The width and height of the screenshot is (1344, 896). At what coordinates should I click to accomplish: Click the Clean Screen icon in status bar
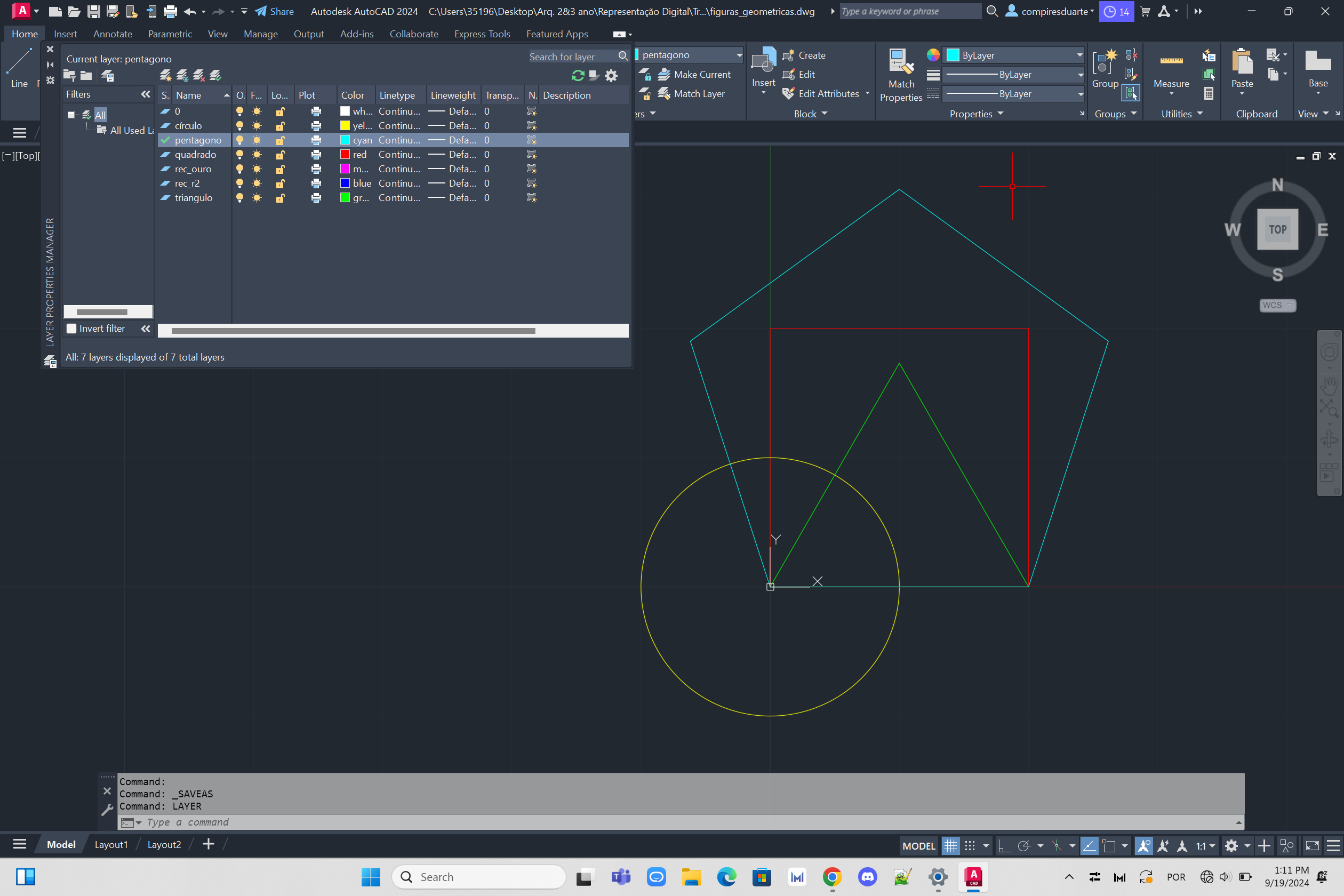point(1312,846)
